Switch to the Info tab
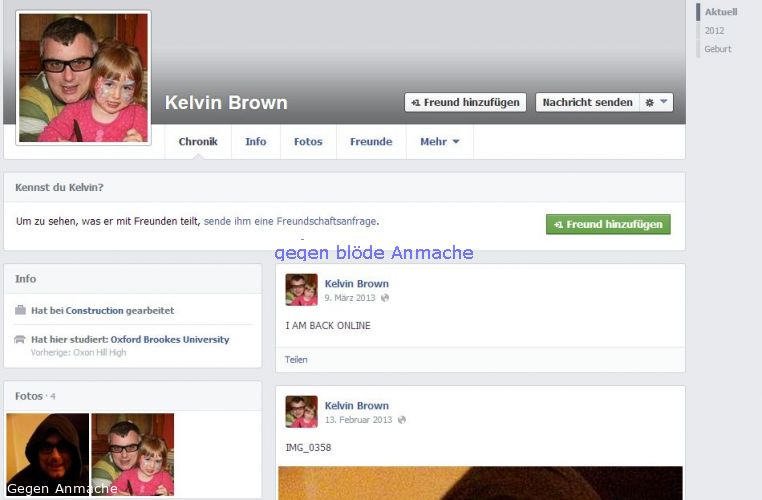This screenshot has width=762, height=500. pos(256,142)
